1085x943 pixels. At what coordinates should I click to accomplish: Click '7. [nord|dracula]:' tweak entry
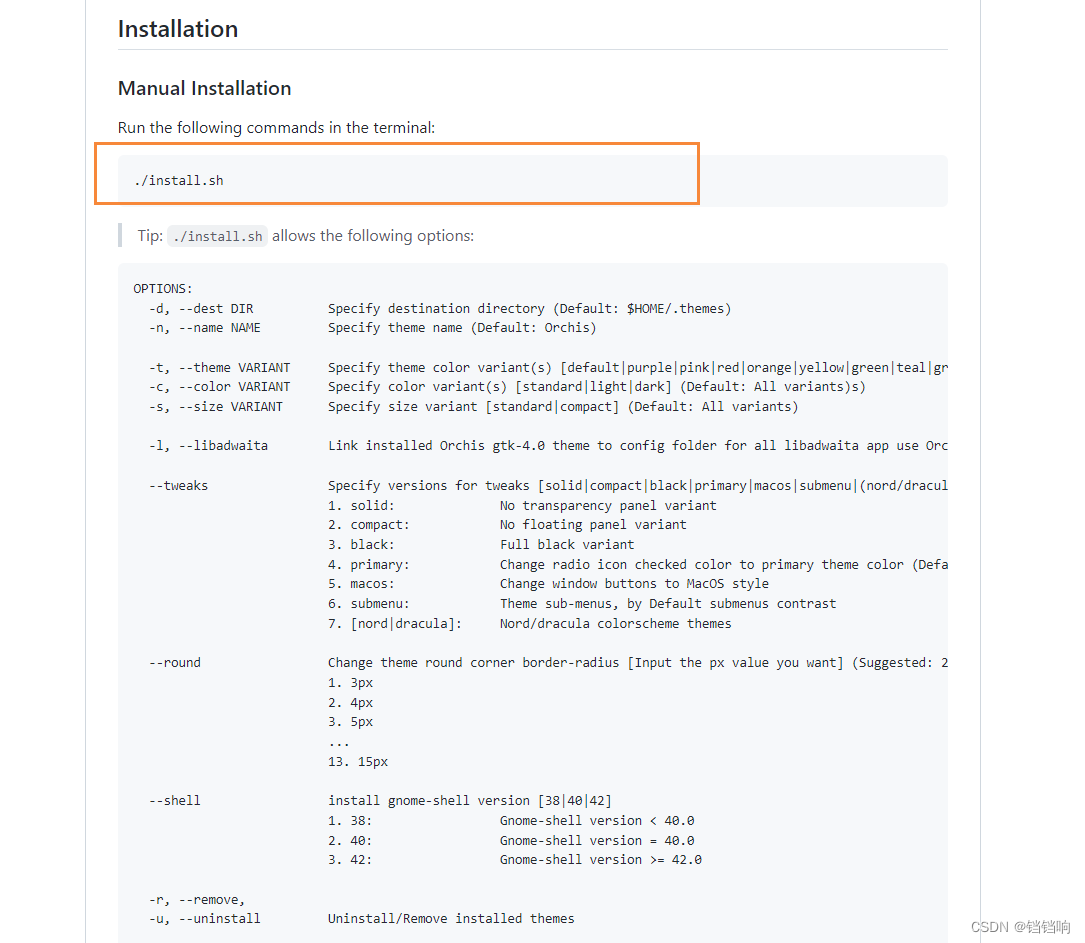click(394, 624)
